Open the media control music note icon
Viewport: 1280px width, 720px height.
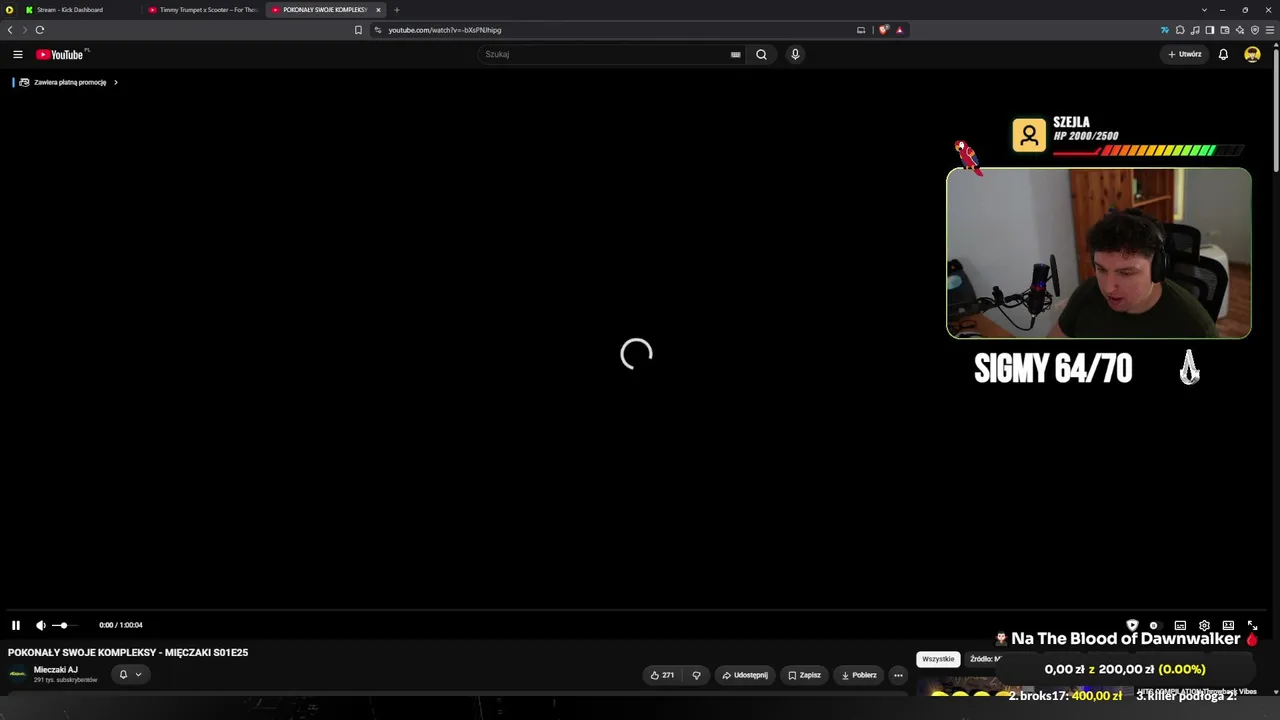1195,30
